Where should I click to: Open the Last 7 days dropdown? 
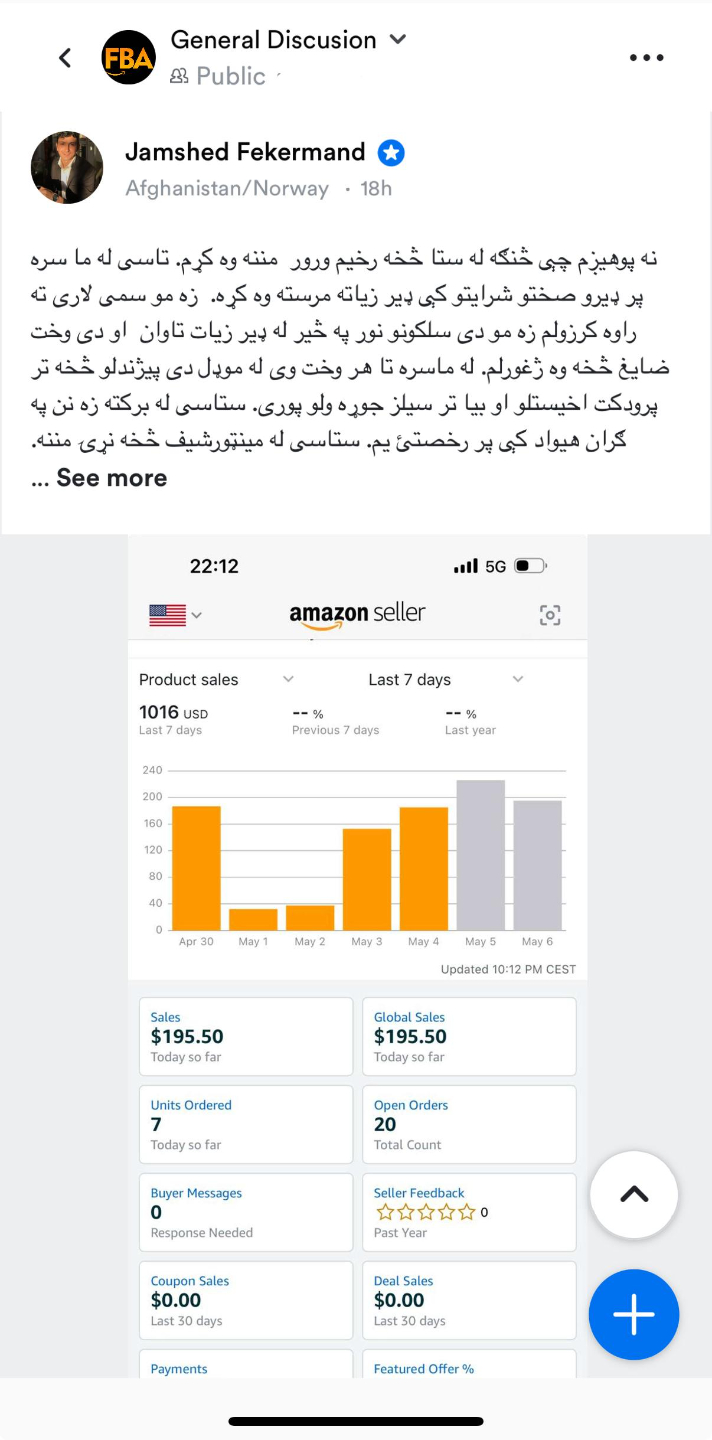(x=445, y=680)
